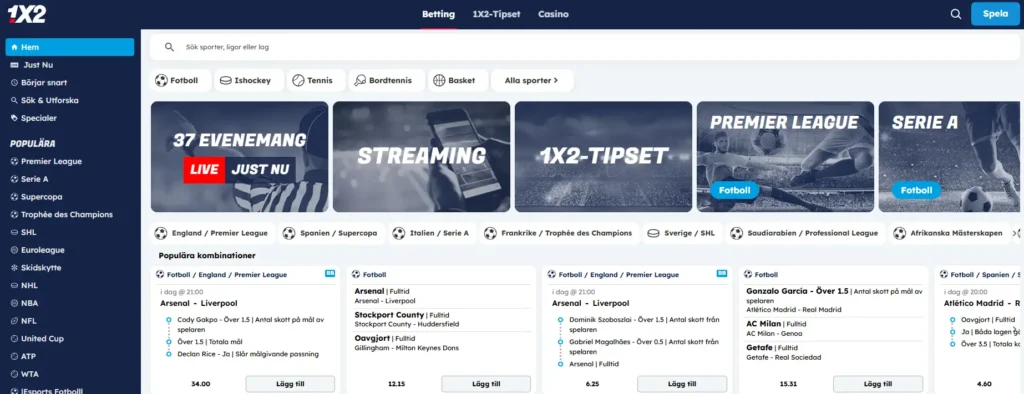Image resolution: width=1024 pixels, height=394 pixels.
Task: Select the Tennis sport chip
Action: pos(317,80)
